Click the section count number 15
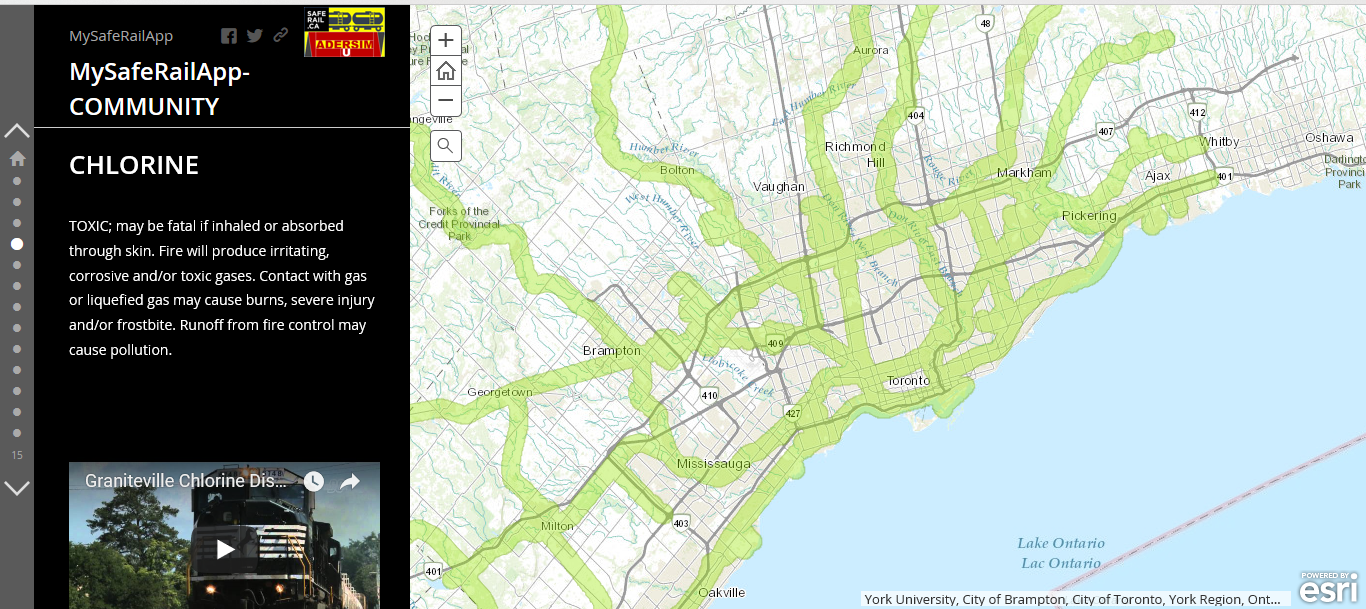The width and height of the screenshot is (1366, 609). (x=17, y=455)
